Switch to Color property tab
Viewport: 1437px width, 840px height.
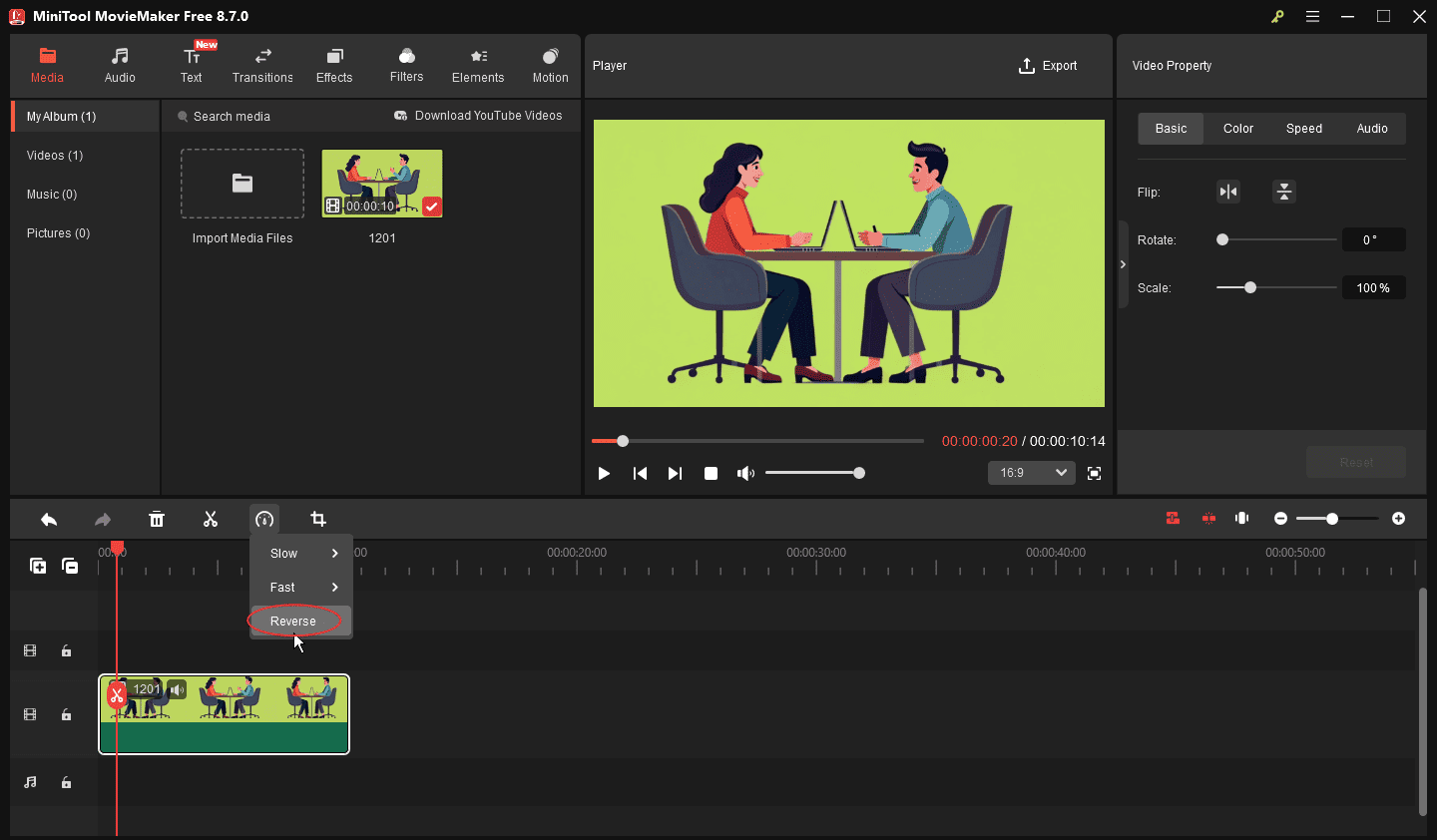pyautogui.click(x=1238, y=129)
